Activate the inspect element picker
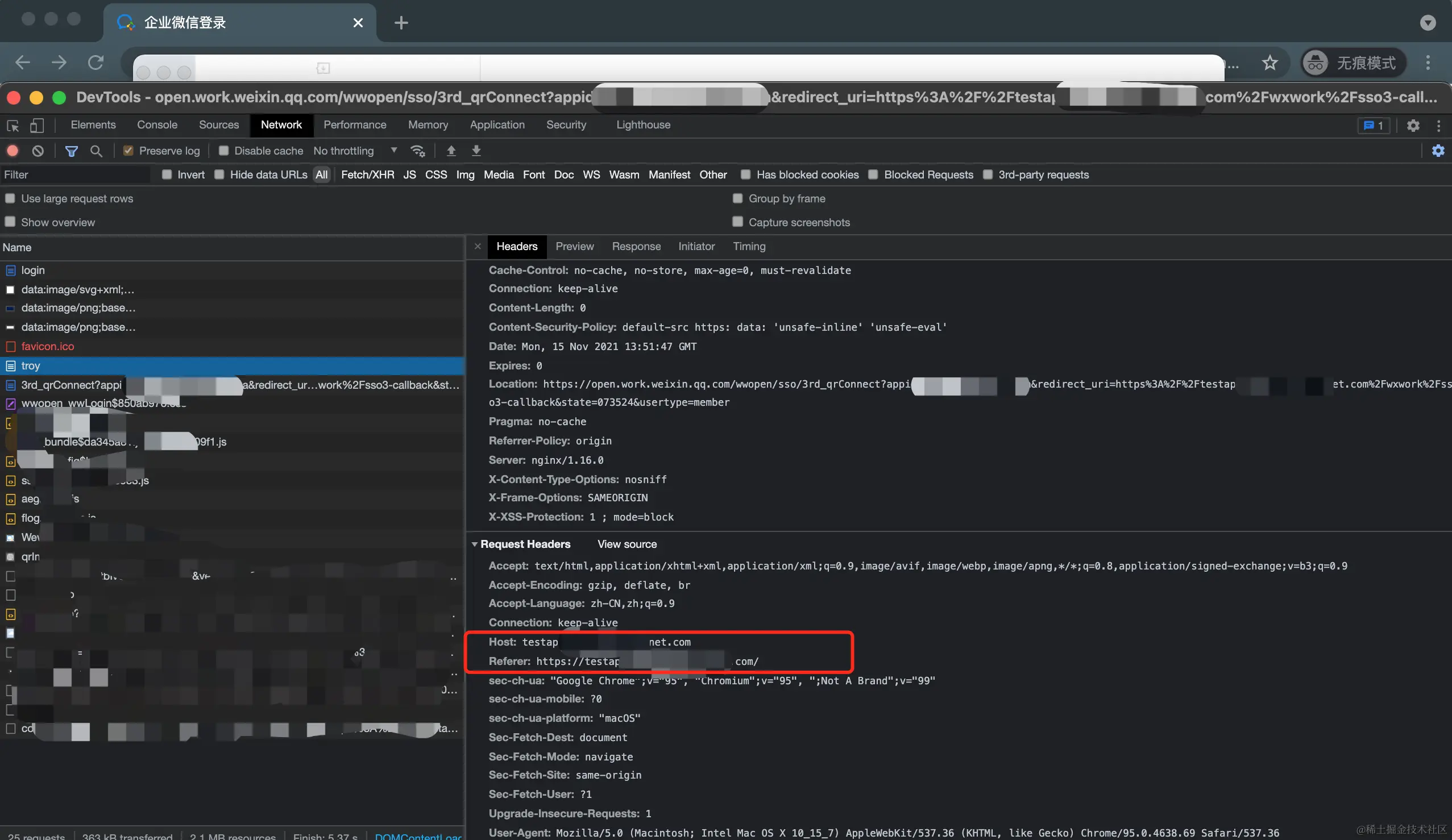This screenshot has width=1452, height=840. [13, 125]
